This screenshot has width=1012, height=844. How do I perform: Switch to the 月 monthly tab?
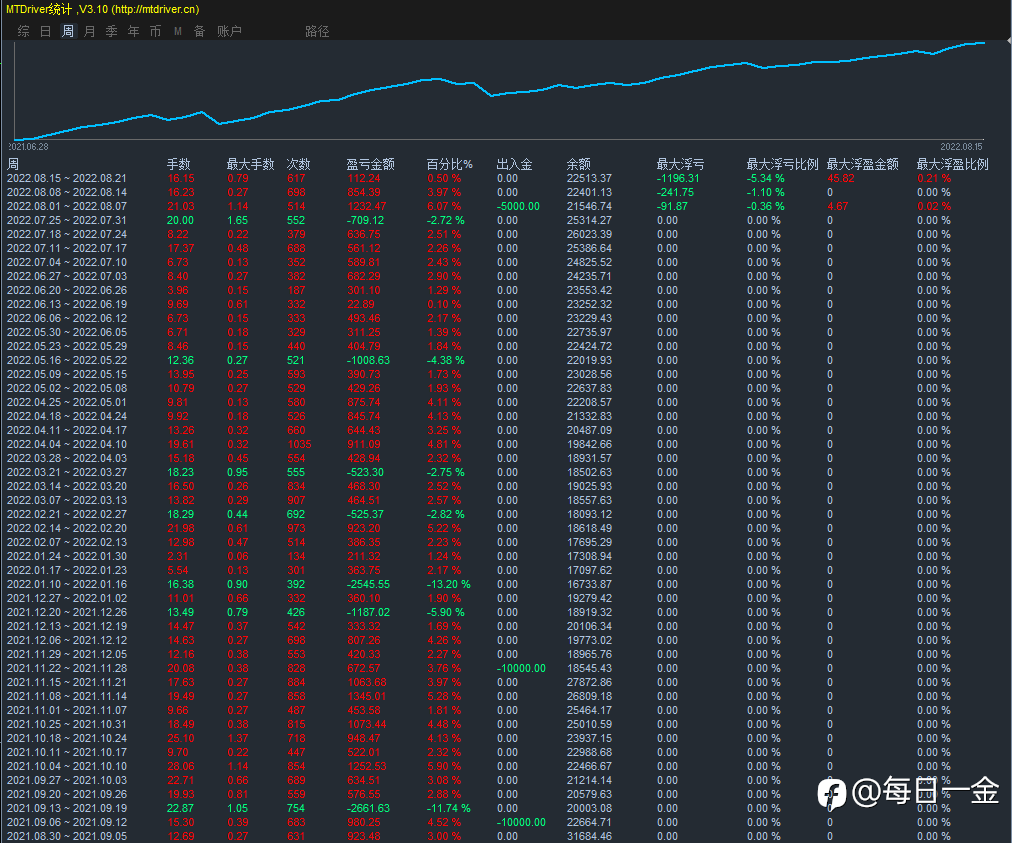(x=90, y=31)
